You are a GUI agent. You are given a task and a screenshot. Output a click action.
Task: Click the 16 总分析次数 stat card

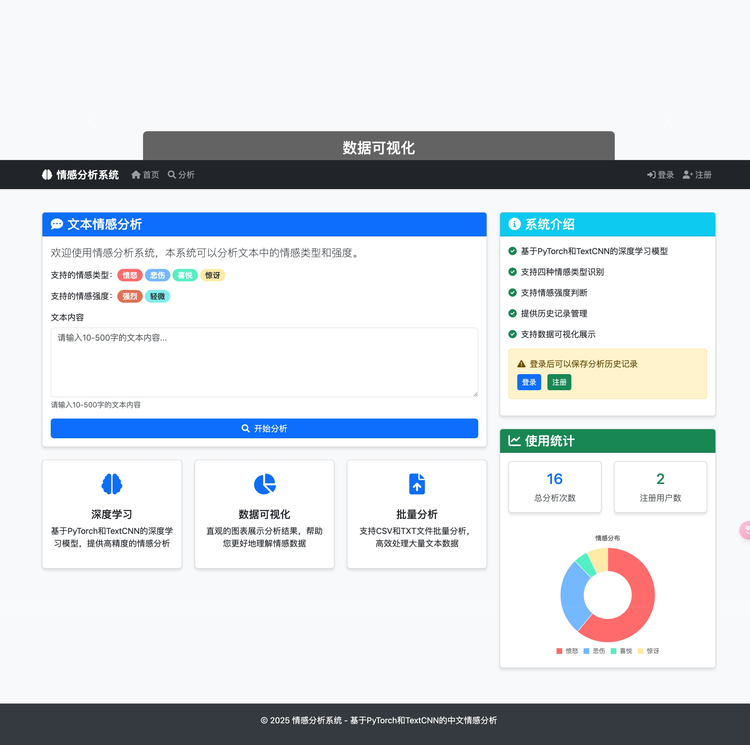555,487
